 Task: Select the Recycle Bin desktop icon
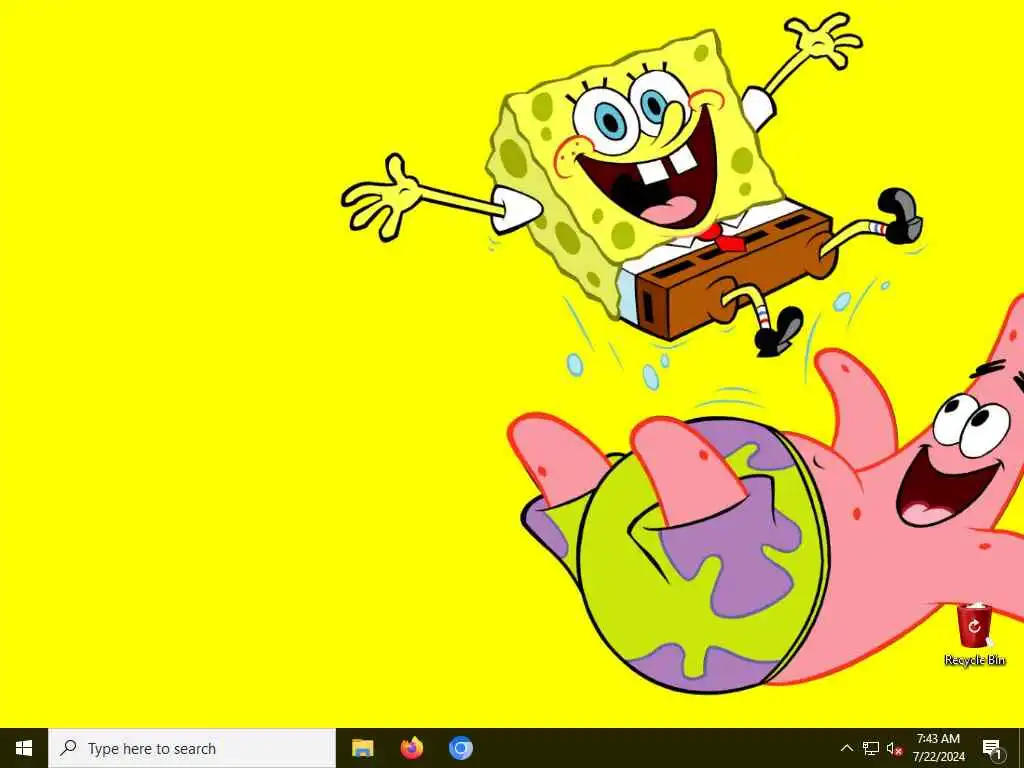pos(974,634)
